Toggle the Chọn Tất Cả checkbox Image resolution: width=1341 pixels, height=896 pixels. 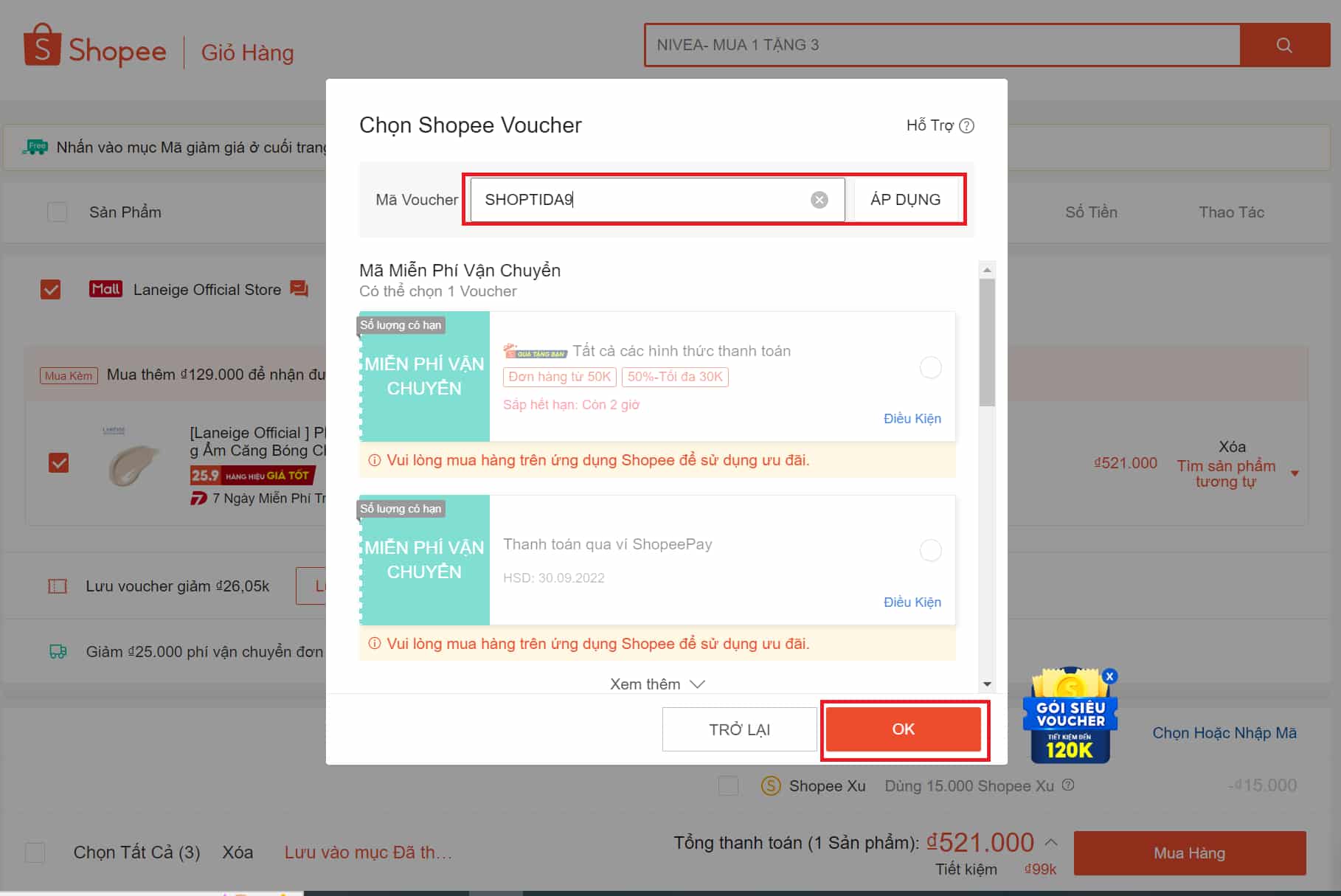tap(35, 852)
